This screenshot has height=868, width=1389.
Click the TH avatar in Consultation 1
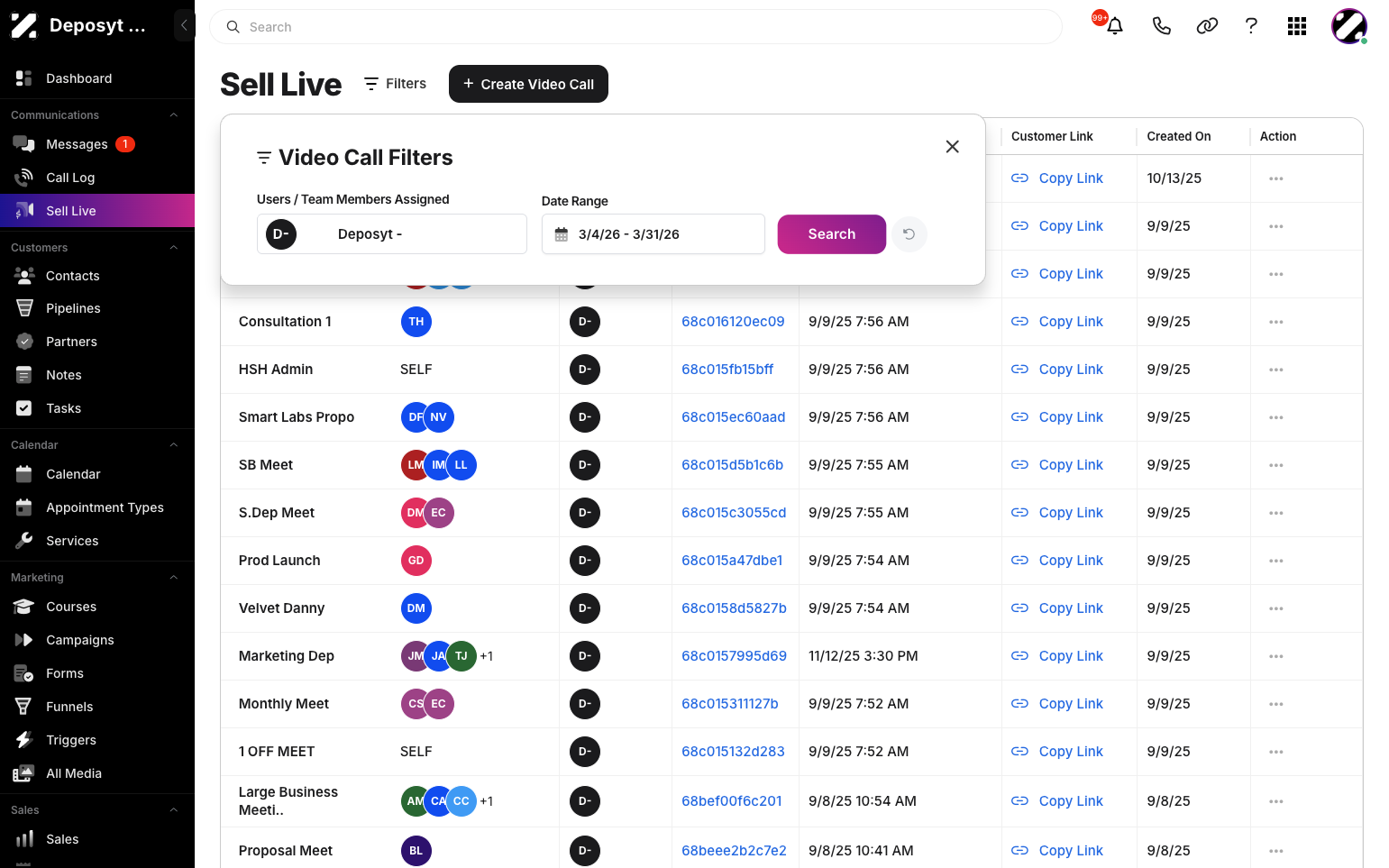click(416, 322)
